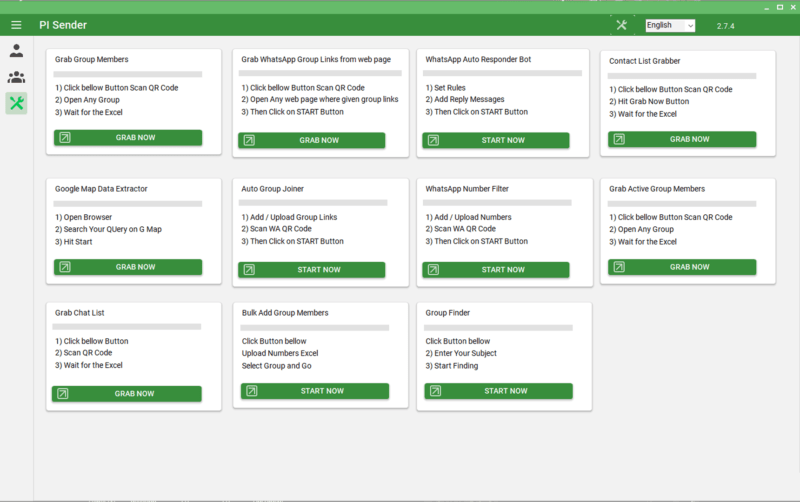The height and width of the screenshot is (502, 800).
Task: Open the hamburger menu
Action: point(16,25)
